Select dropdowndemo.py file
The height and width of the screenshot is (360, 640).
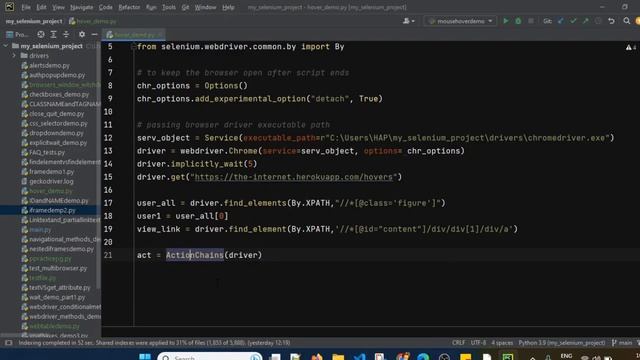(x=56, y=133)
